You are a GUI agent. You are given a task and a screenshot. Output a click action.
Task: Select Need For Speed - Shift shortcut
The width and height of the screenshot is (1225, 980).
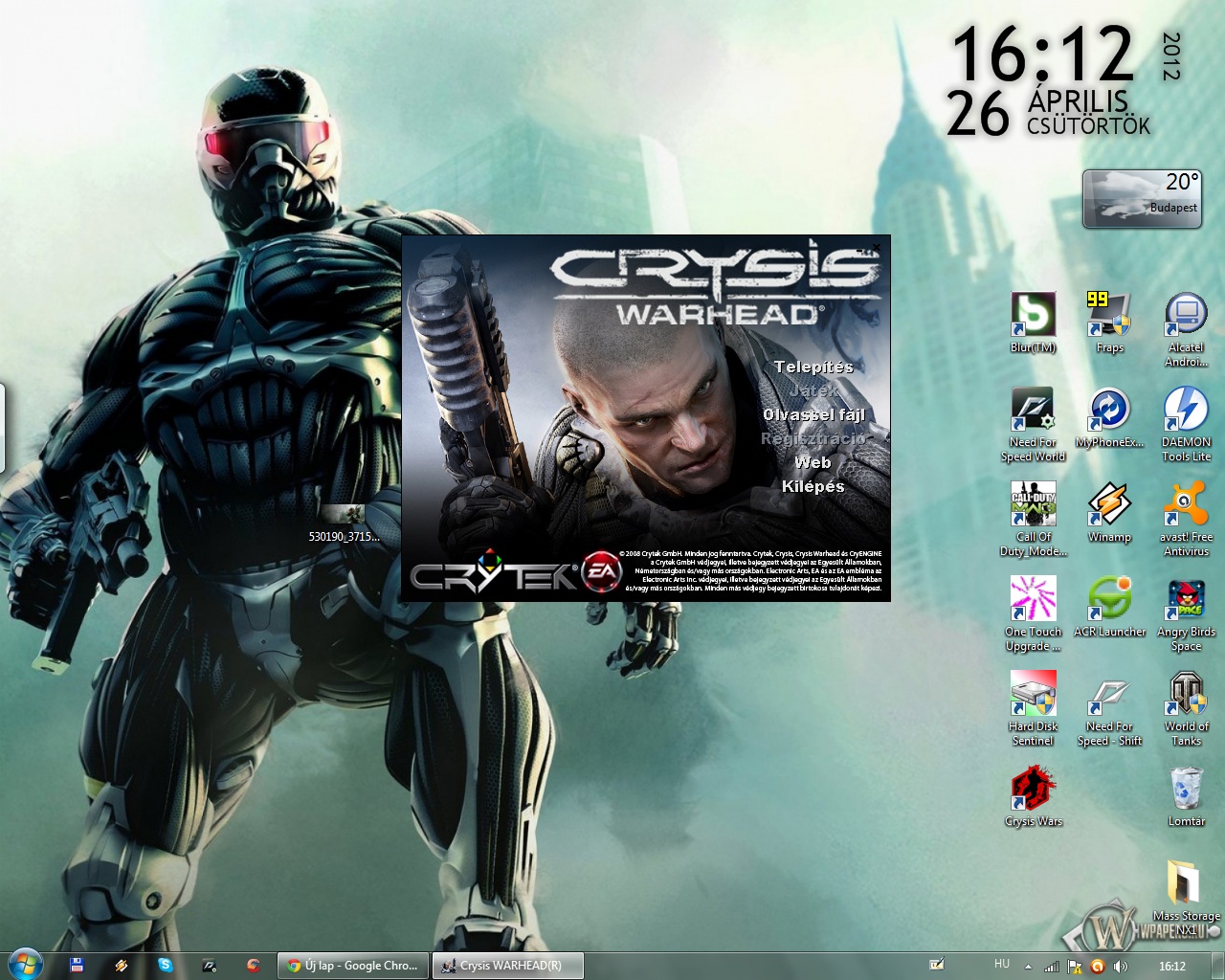tap(1109, 708)
